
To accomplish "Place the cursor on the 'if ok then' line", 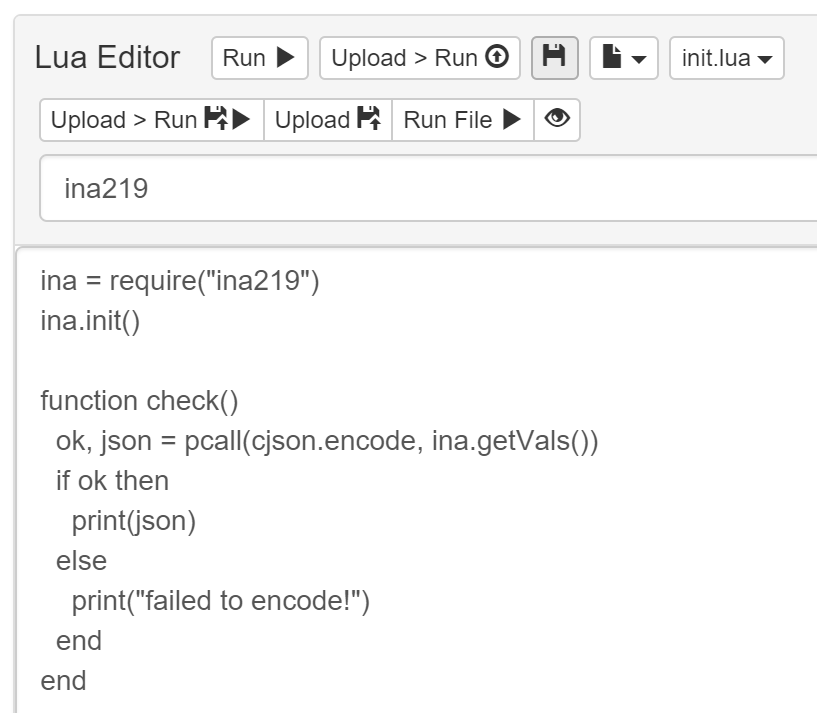I will click(112, 481).
